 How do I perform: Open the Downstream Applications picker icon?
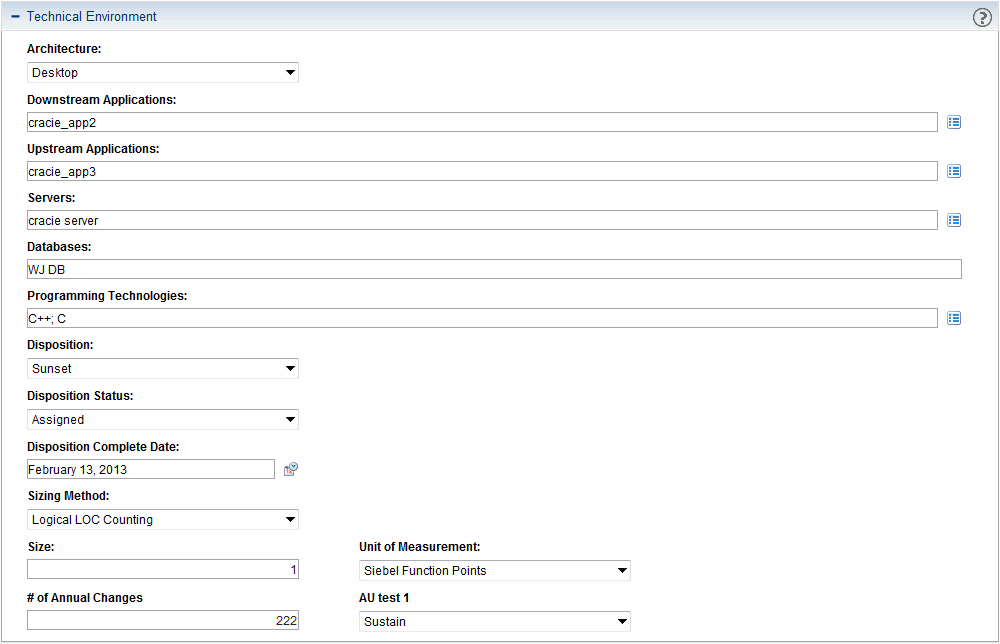point(954,122)
